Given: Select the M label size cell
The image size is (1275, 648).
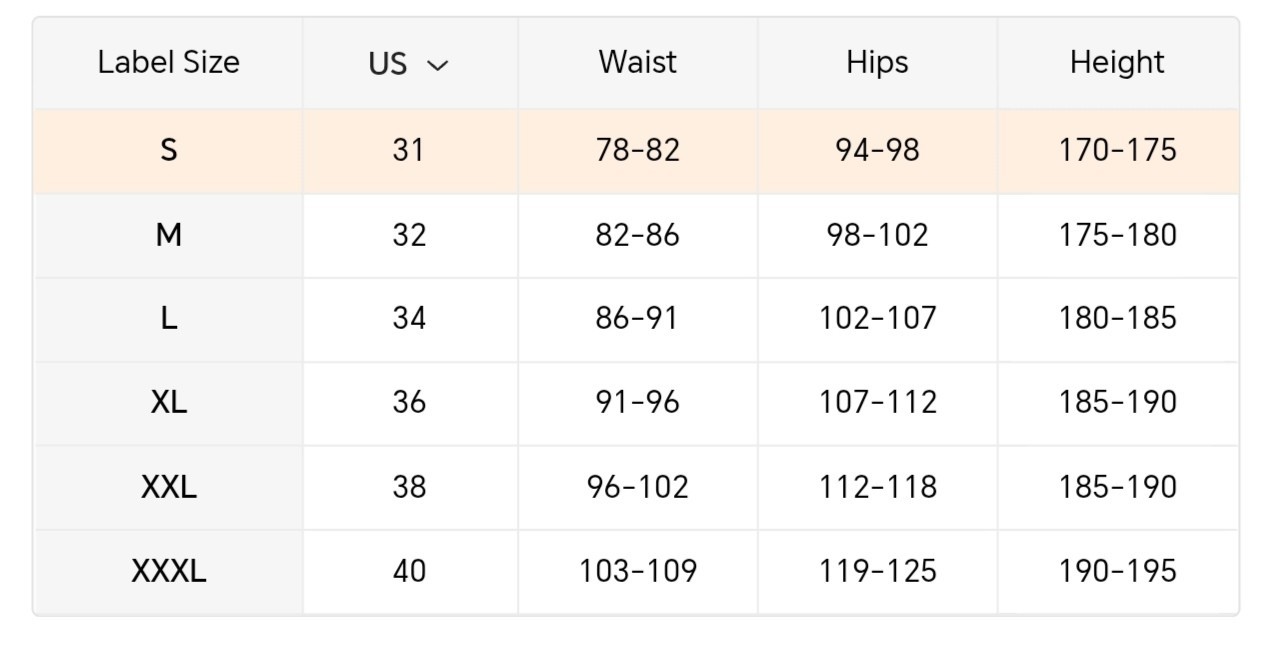Looking at the screenshot, I should pos(168,235).
